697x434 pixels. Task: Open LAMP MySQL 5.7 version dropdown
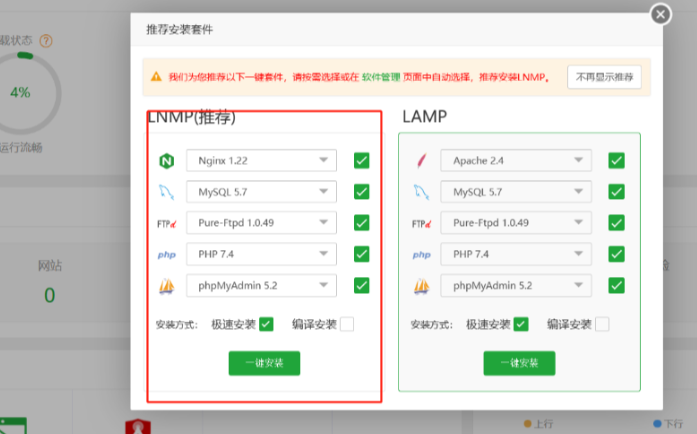coord(516,192)
